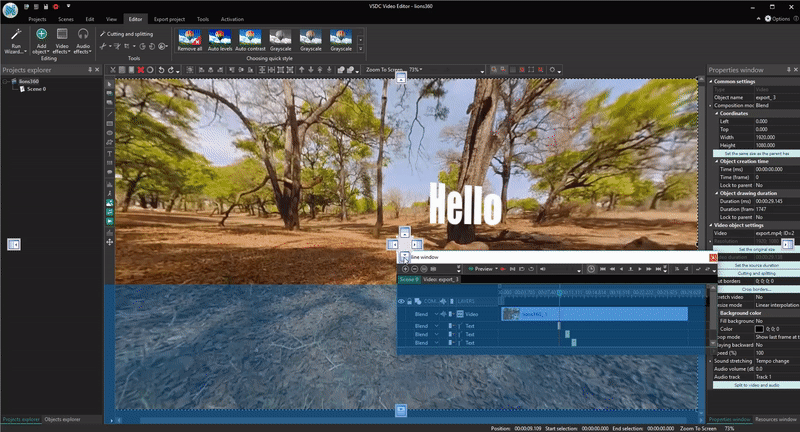
Task: Toggle the eye visibility column header
Action: click(401, 301)
